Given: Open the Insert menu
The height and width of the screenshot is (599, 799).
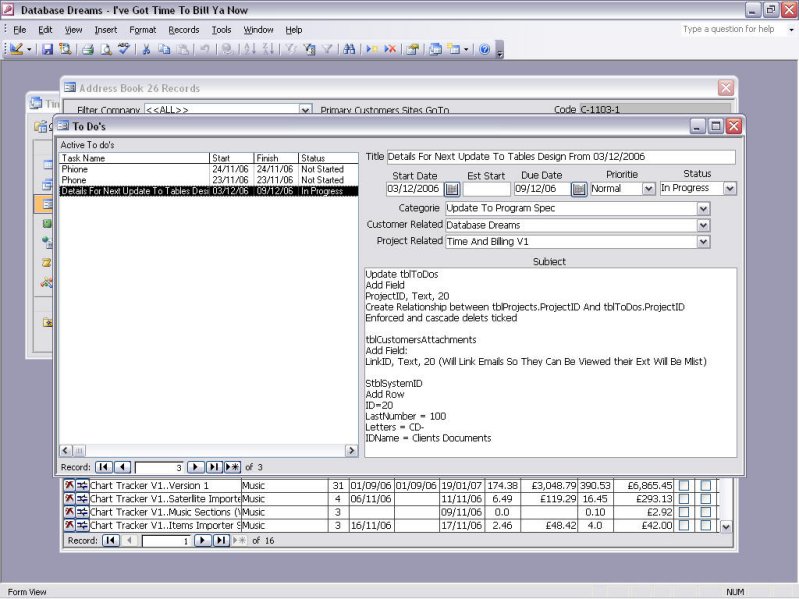Looking at the screenshot, I should (x=105, y=30).
